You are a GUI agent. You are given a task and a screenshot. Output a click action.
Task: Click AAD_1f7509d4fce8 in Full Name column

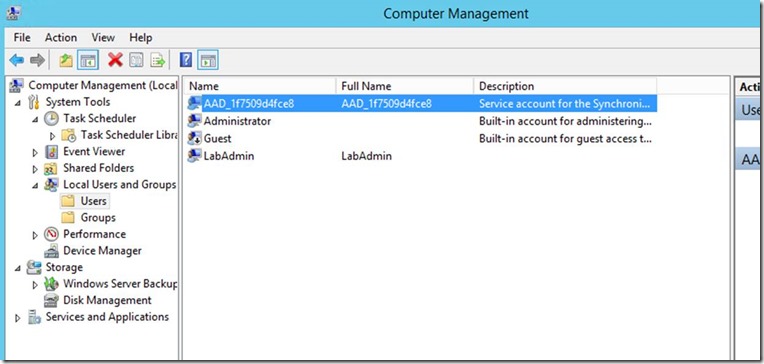coord(386,103)
